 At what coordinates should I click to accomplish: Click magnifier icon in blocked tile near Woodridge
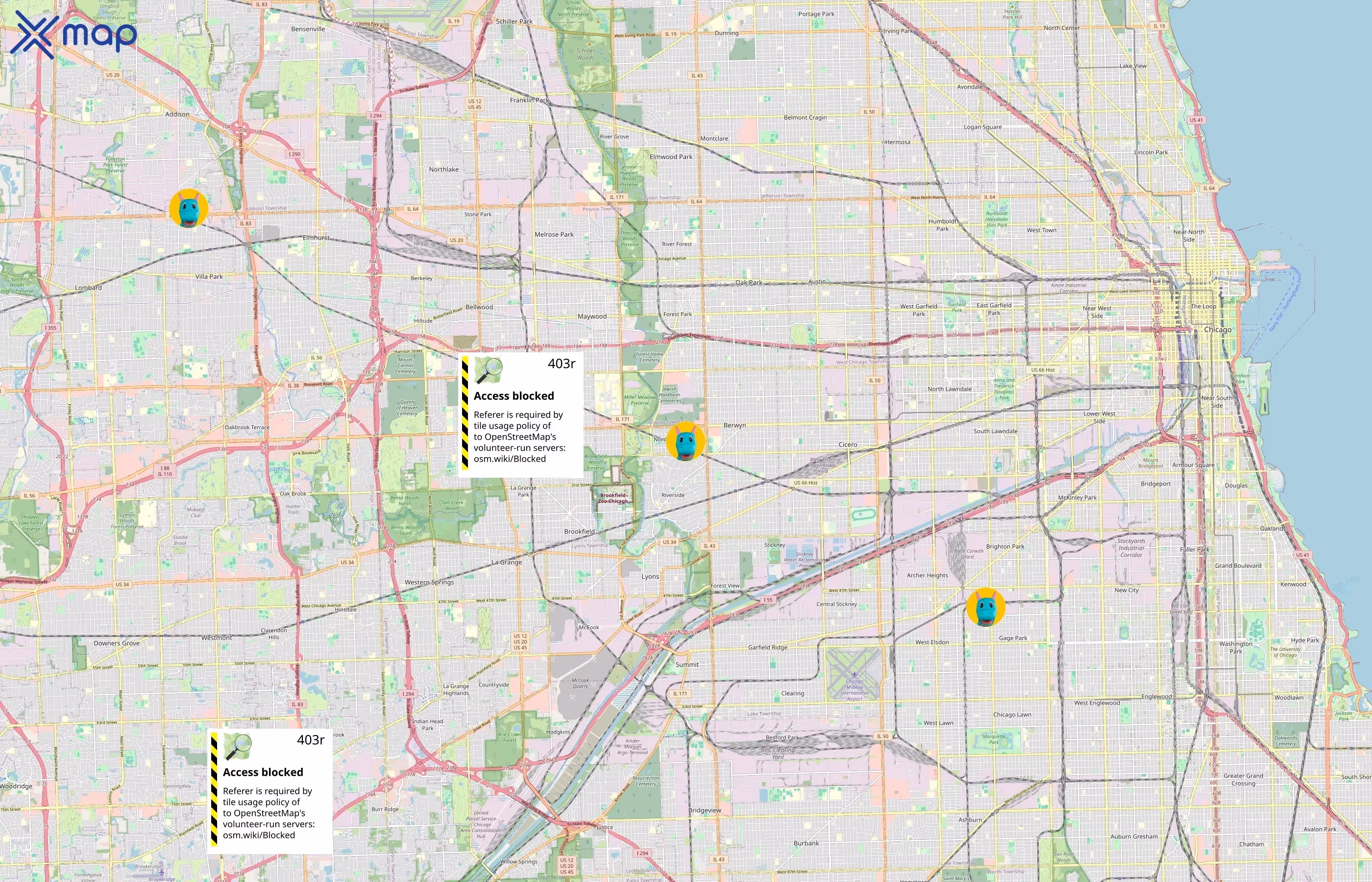[238, 746]
